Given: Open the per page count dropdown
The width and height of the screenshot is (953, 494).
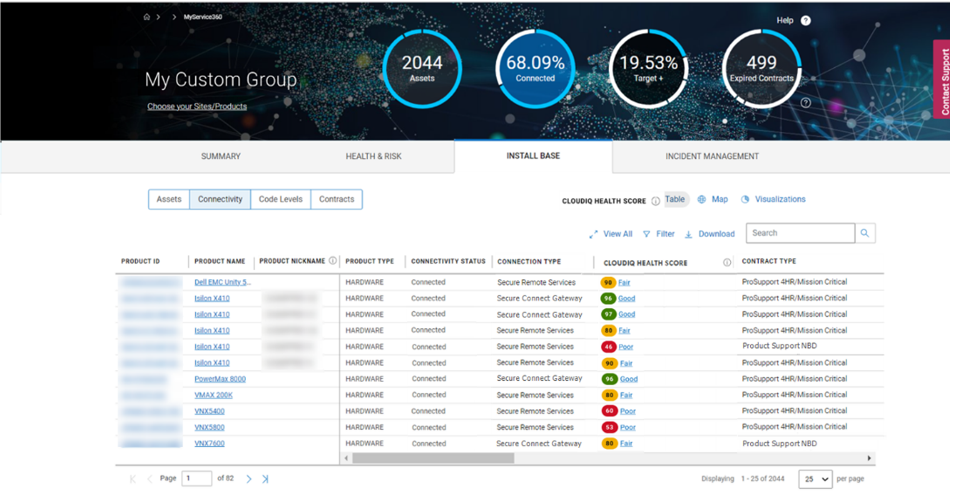Looking at the screenshot, I should pyautogui.click(x=815, y=479).
